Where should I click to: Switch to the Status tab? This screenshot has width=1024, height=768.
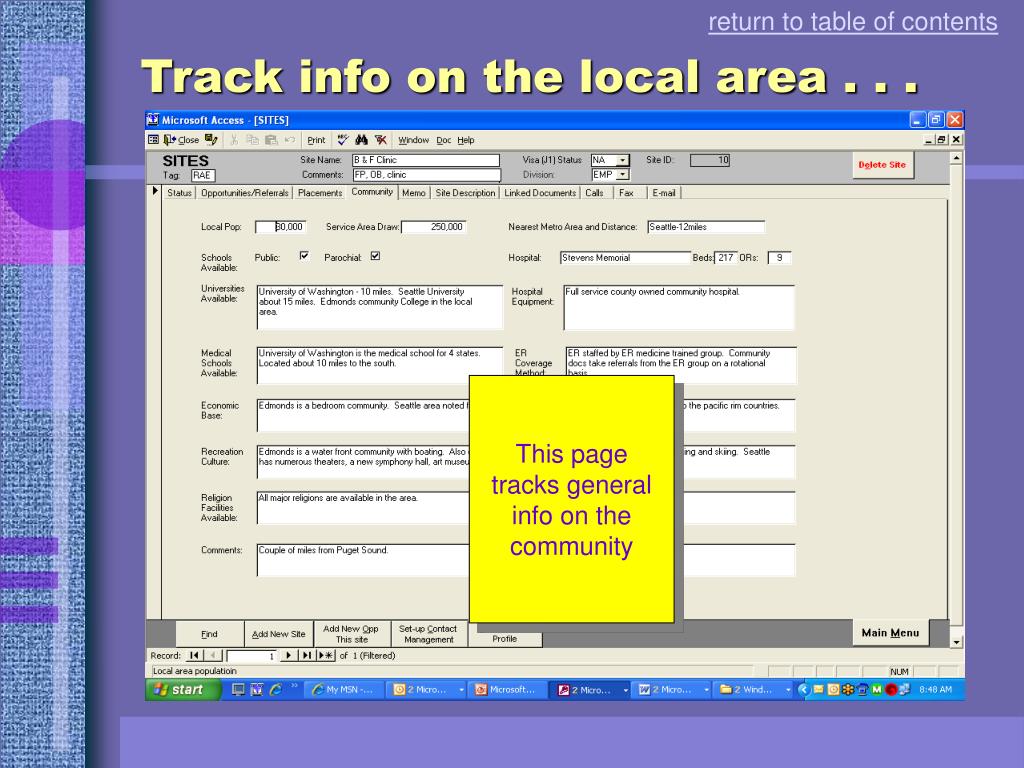click(179, 193)
